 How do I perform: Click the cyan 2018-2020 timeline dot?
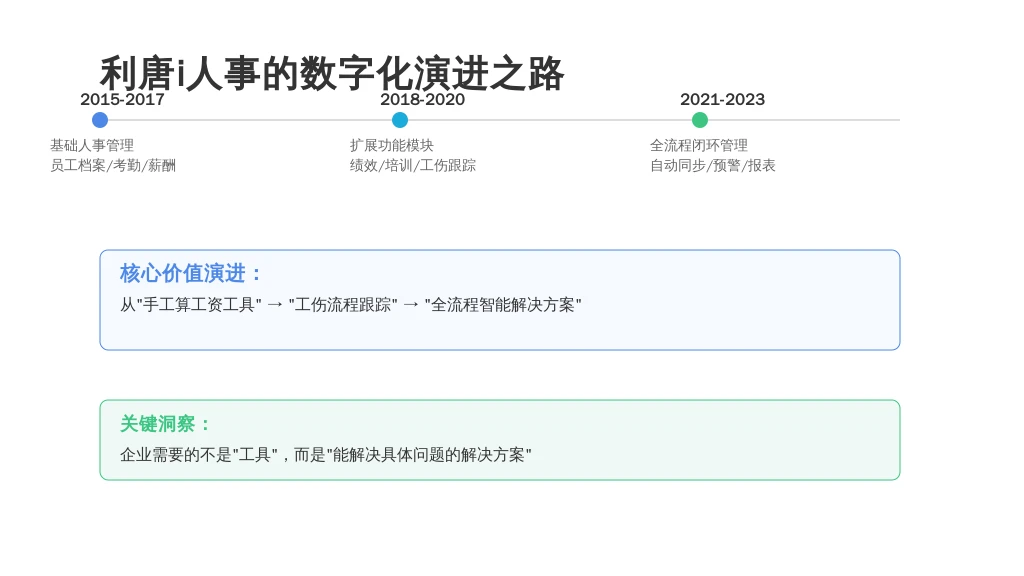[x=400, y=120]
